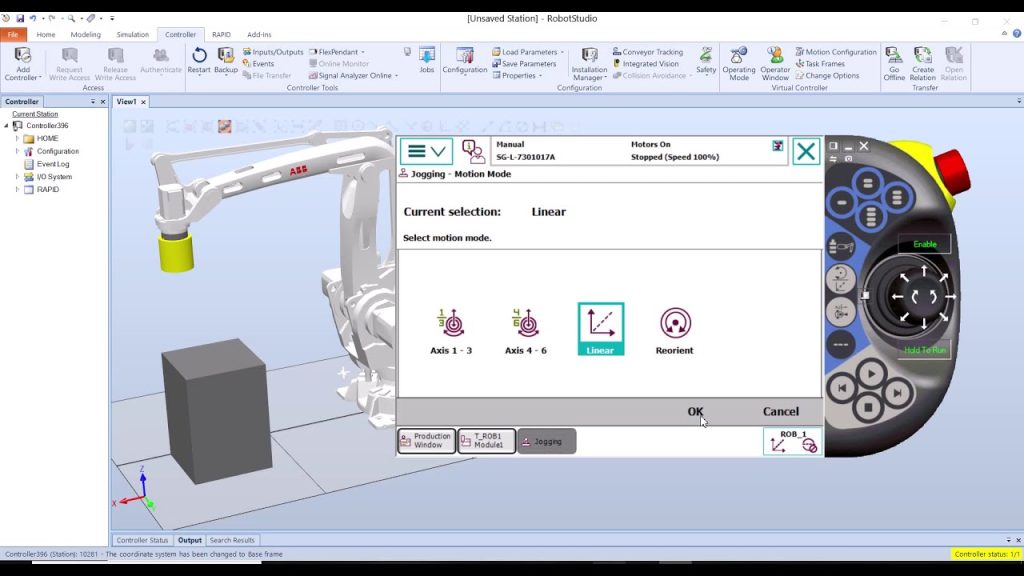Image resolution: width=1024 pixels, height=576 pixels.
Task: Collapse the Controller396 tree node
Action: pos(7,125)
